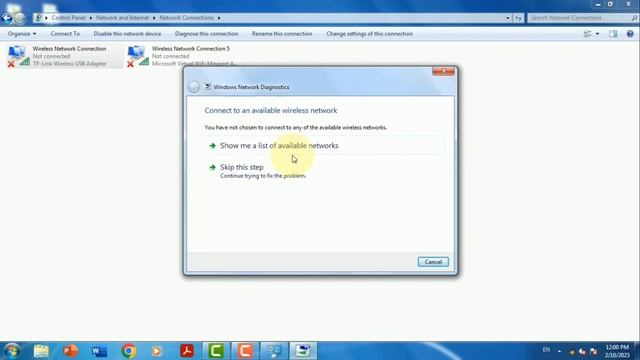Launch Word from the taskbar
The height and width of the screenshot is (360, 640).
[99, 351]
